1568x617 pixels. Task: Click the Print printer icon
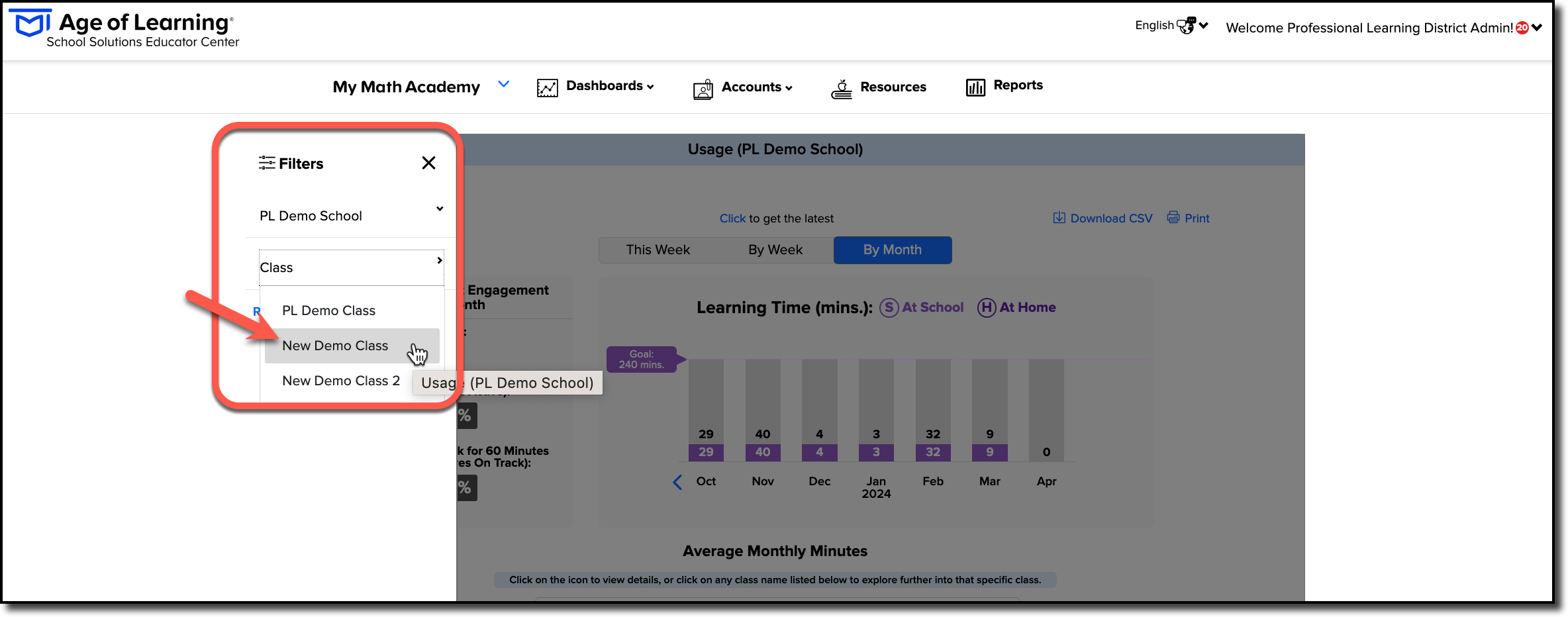point(1173,217)
